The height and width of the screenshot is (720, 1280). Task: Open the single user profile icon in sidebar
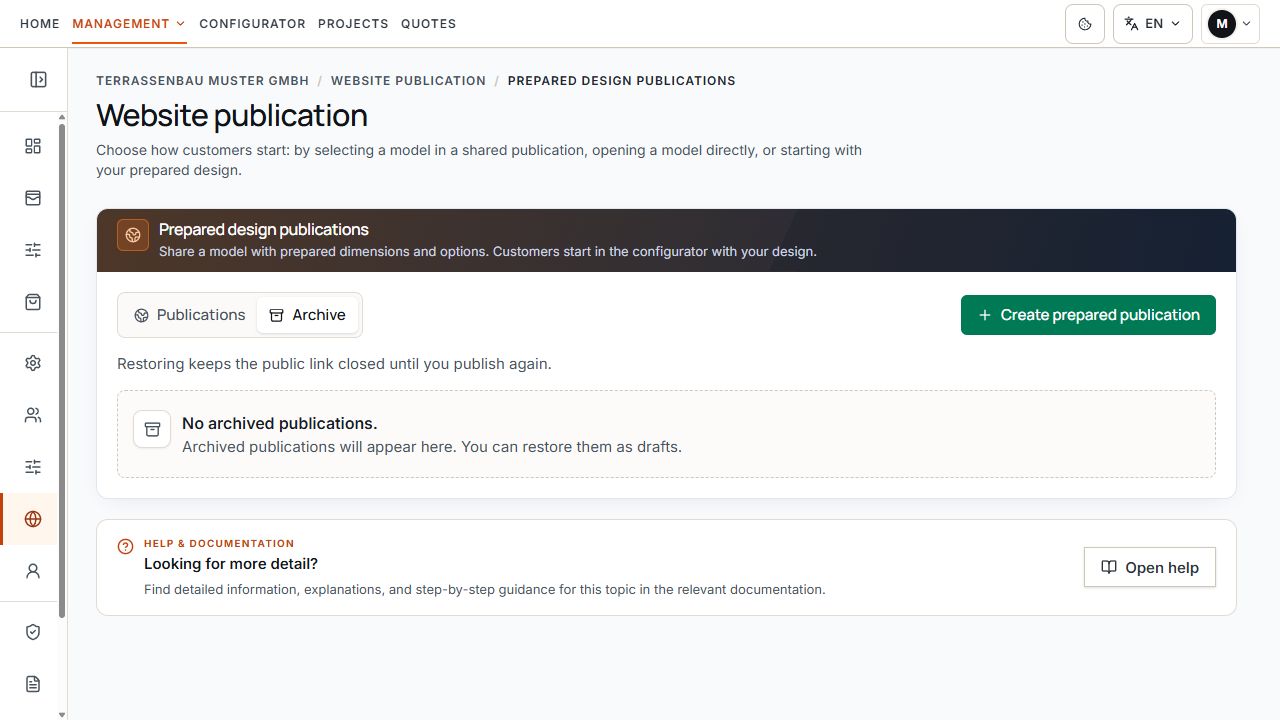(x=33, y=571)
